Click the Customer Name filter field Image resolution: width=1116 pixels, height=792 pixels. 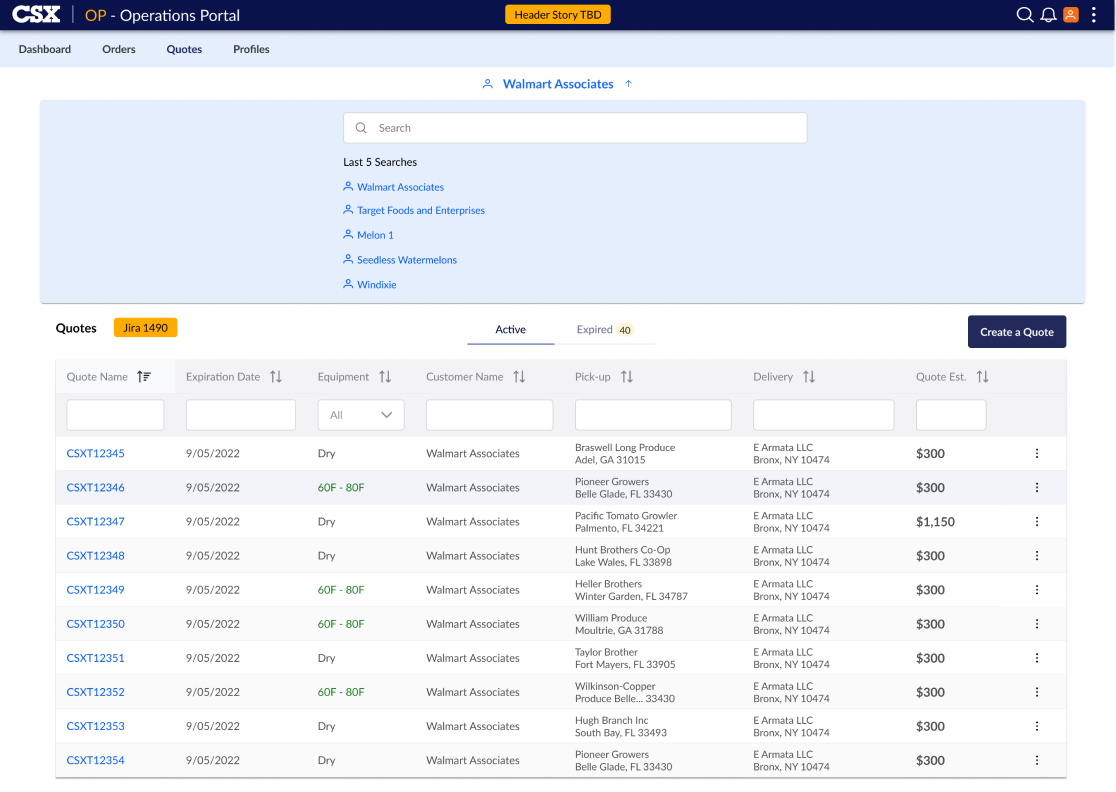coord(490,415)
